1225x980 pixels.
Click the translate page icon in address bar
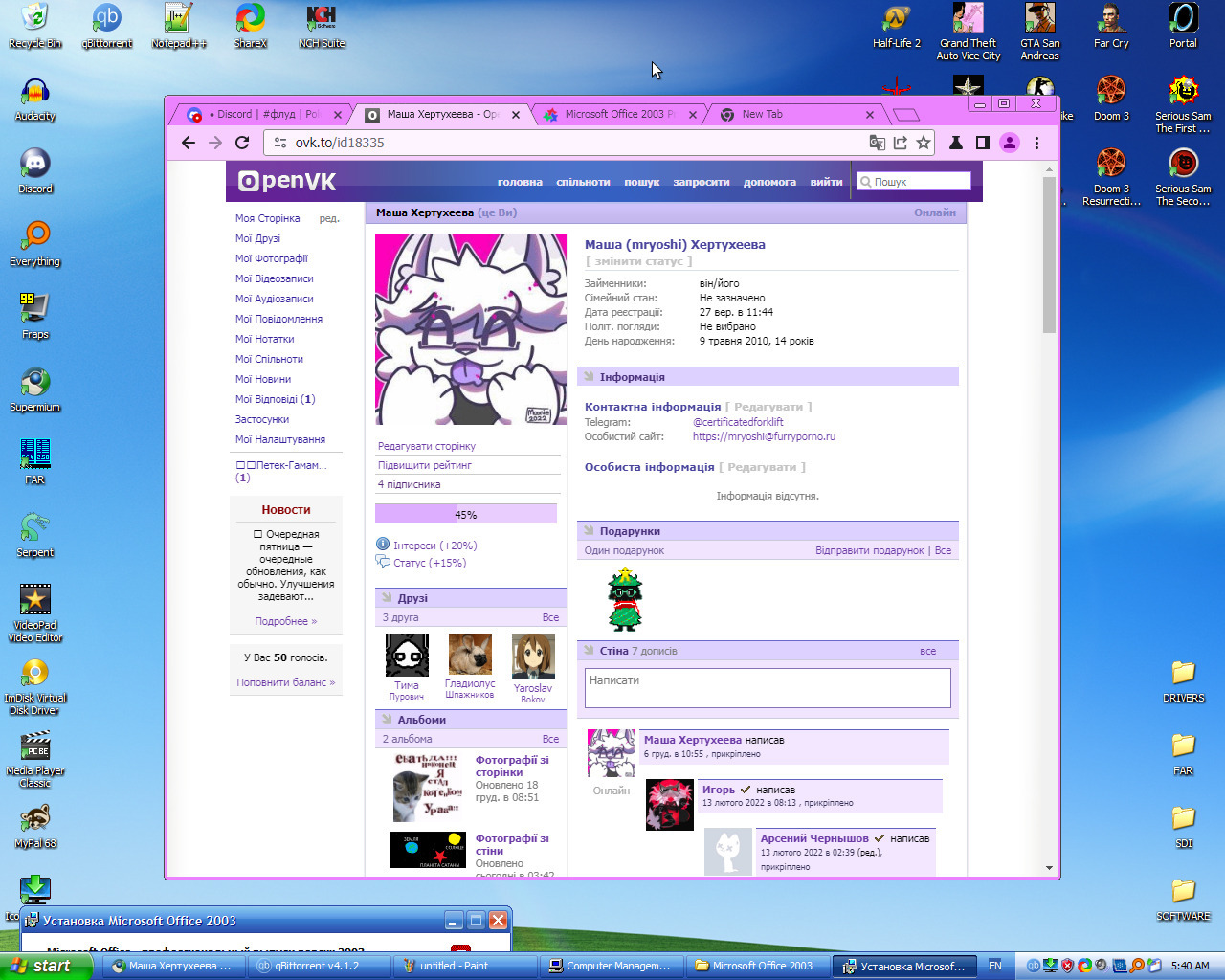point(877,143)
